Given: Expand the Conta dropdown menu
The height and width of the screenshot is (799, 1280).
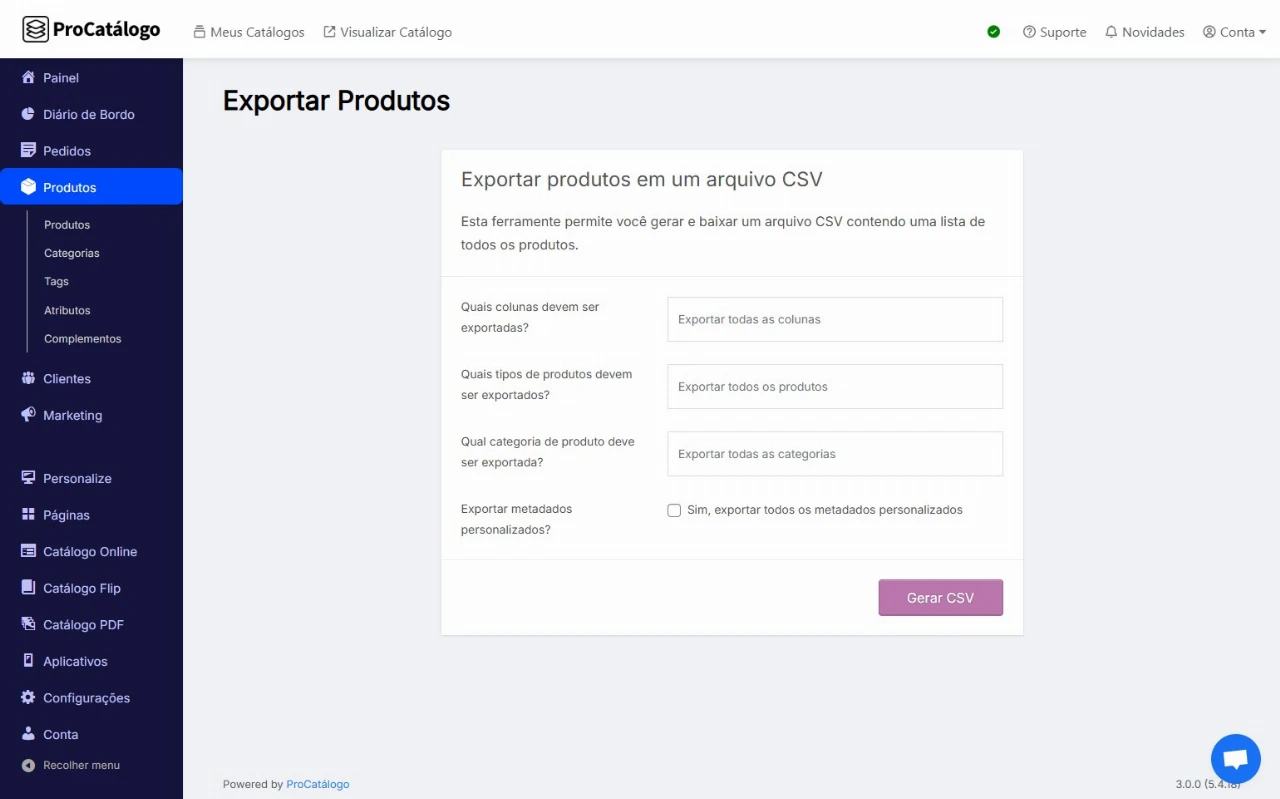Looking at the screenshot, I should [x=1234, y=31].
